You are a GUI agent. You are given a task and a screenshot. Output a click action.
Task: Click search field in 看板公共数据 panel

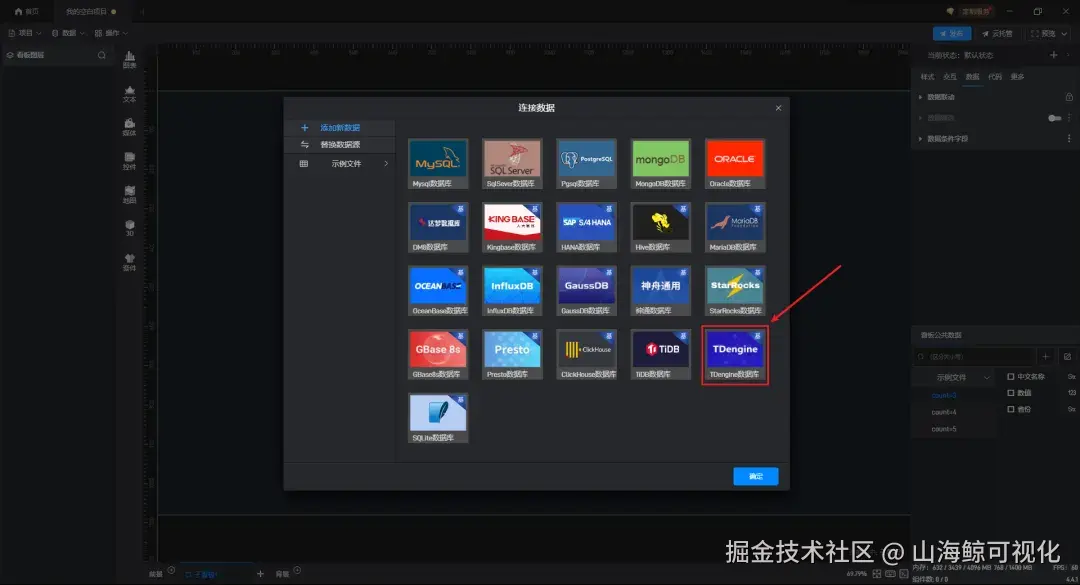click(974, 356)
